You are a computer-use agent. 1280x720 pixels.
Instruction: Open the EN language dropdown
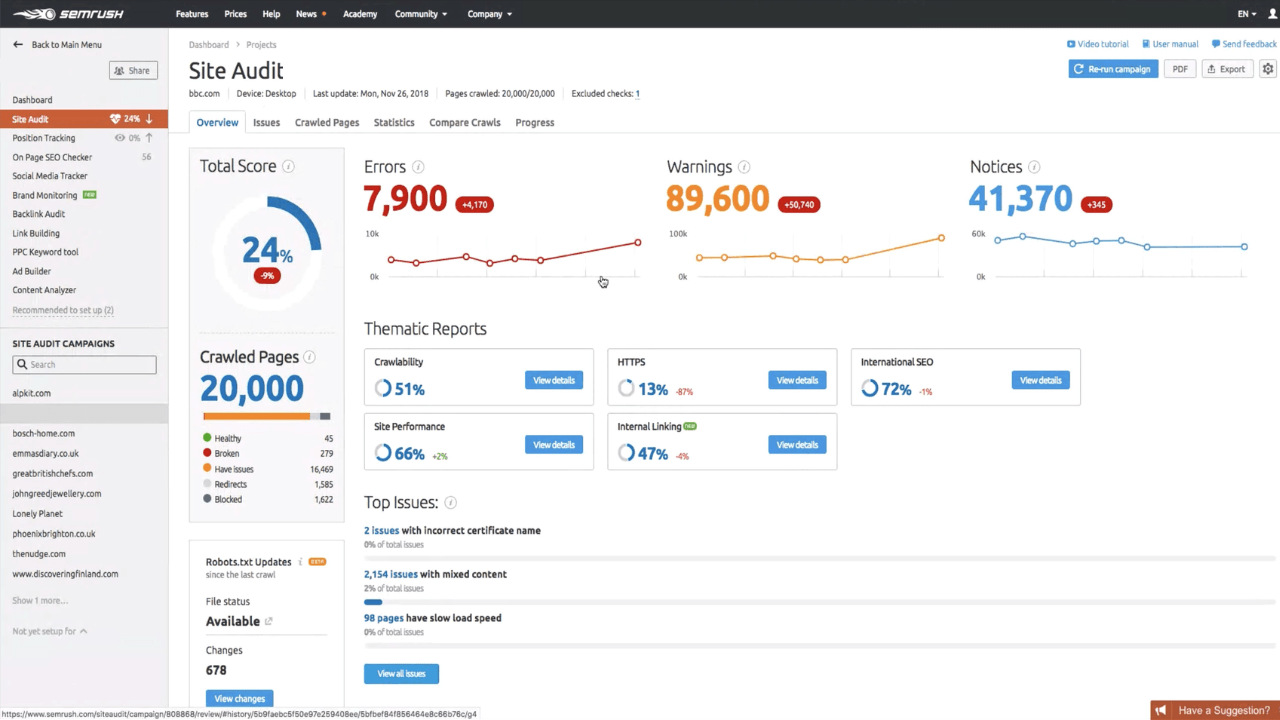pos(1247,14)
